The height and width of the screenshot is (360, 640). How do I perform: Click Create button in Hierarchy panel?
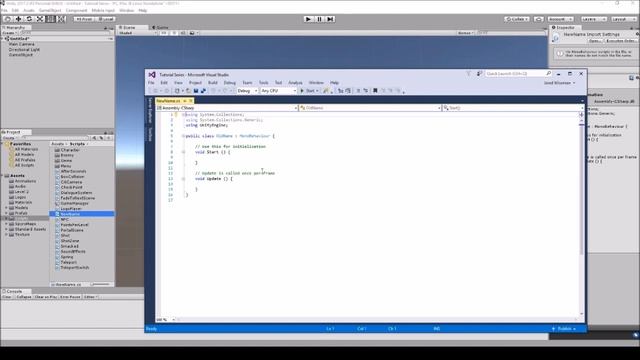(9, 33)
